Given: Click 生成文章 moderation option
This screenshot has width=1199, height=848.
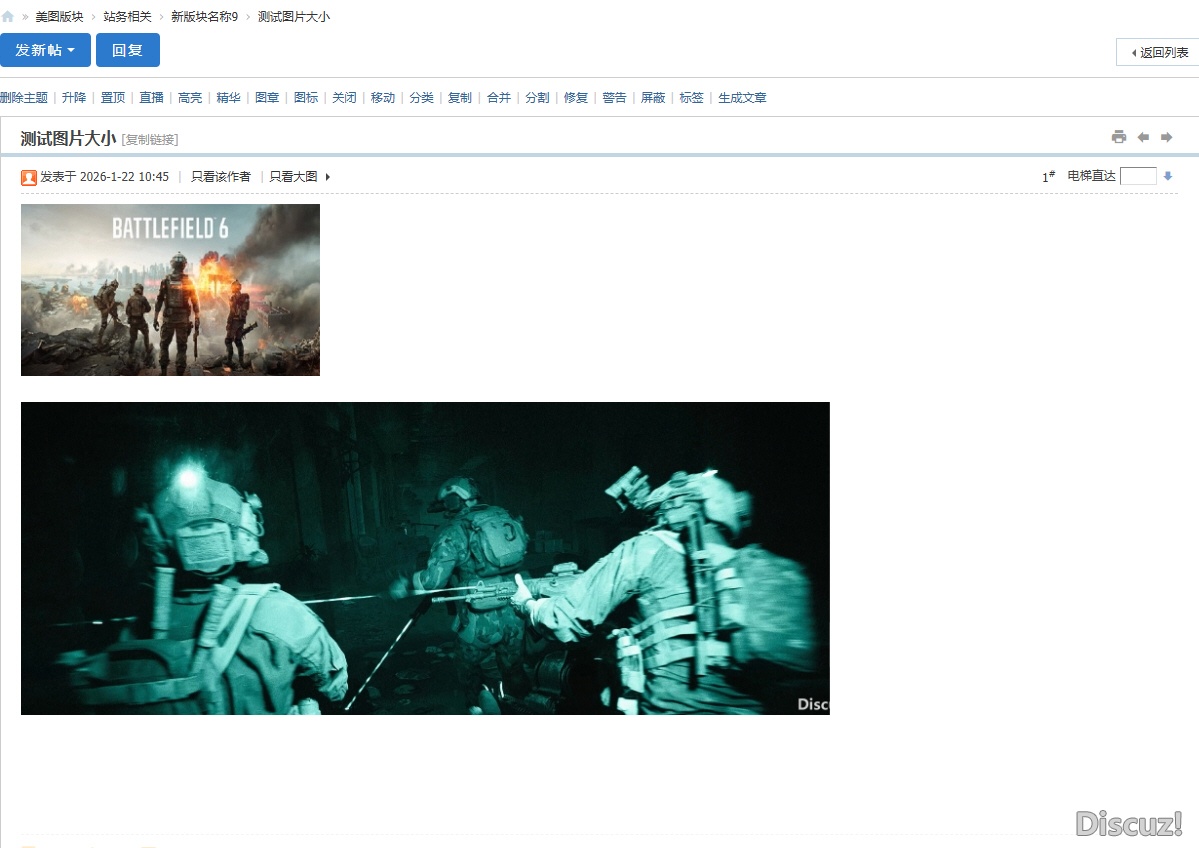Looking at the screenshot, I should click(x=742, y=98).
